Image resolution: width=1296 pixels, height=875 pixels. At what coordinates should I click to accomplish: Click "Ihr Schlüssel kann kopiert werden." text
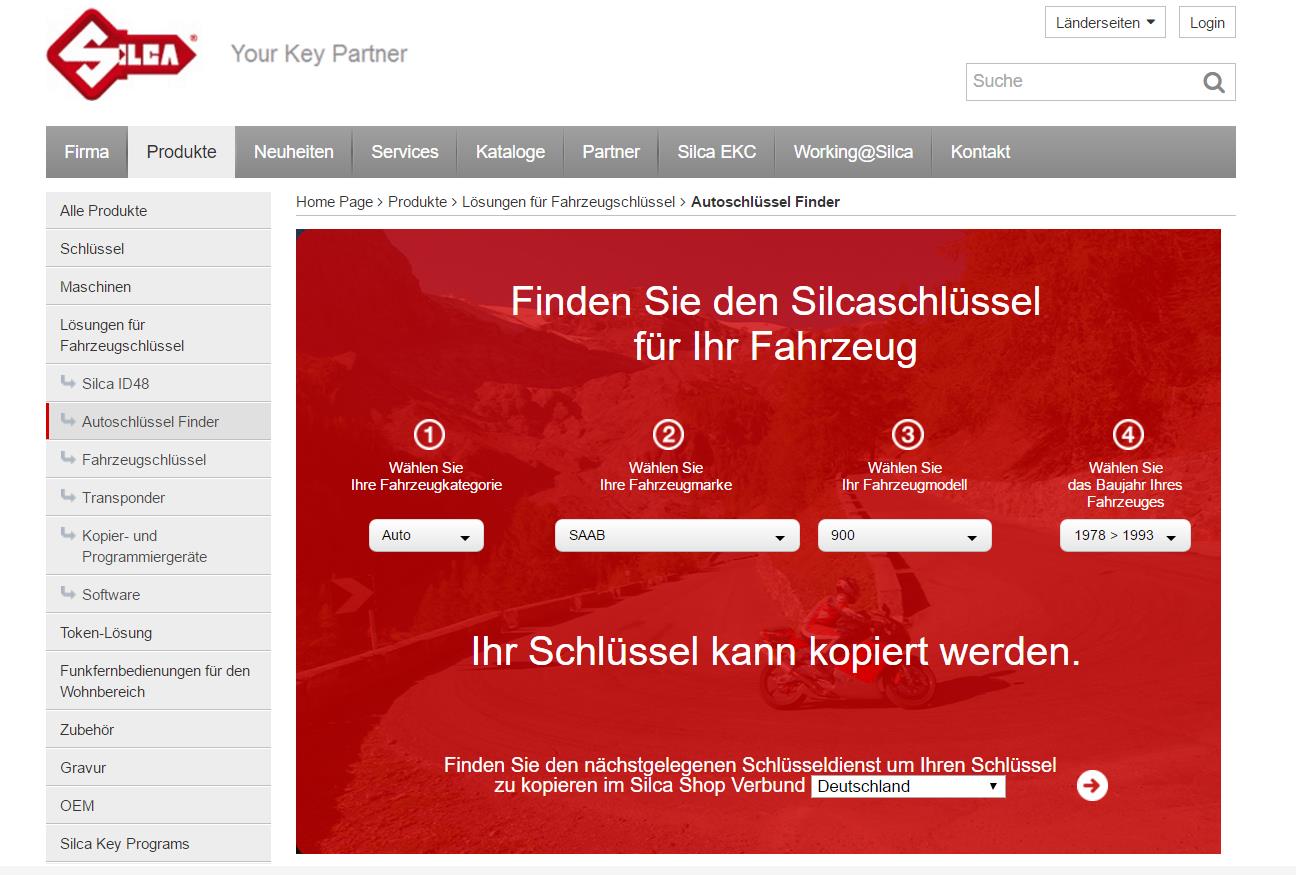coord(776,652)
